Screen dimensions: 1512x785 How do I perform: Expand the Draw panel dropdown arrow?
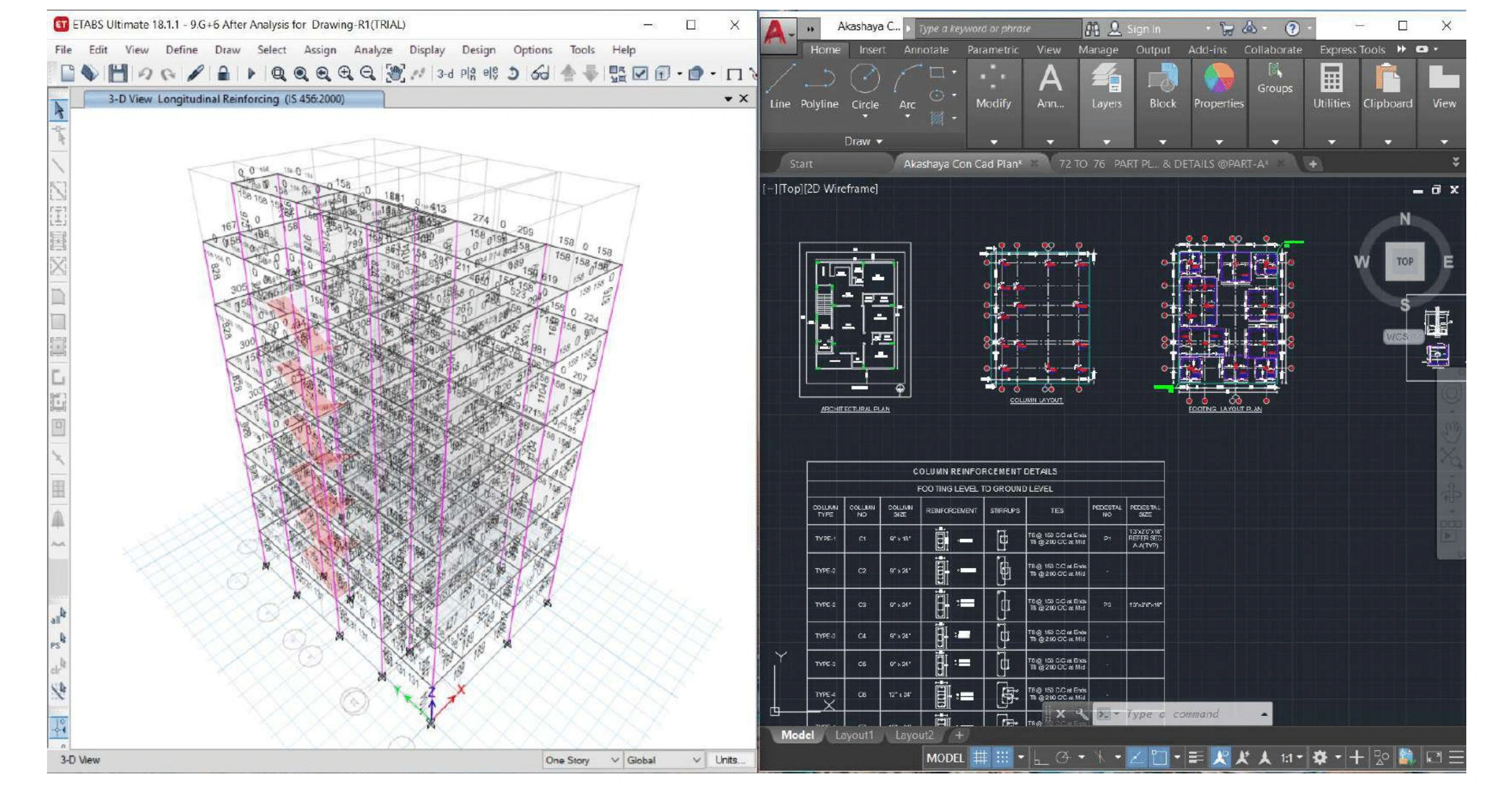click(x=879, y=142)
